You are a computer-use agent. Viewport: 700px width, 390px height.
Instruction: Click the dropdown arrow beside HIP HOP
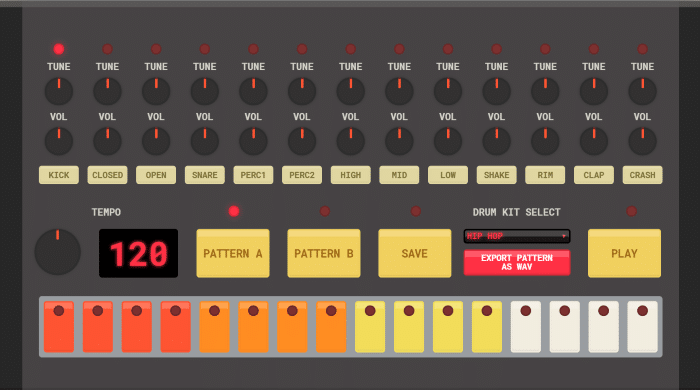pyautogui.click(x=564, y=236)
